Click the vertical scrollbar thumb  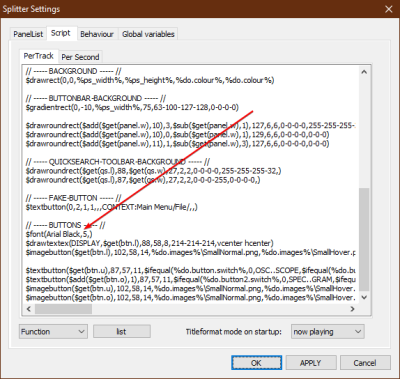tap(364, 239)
